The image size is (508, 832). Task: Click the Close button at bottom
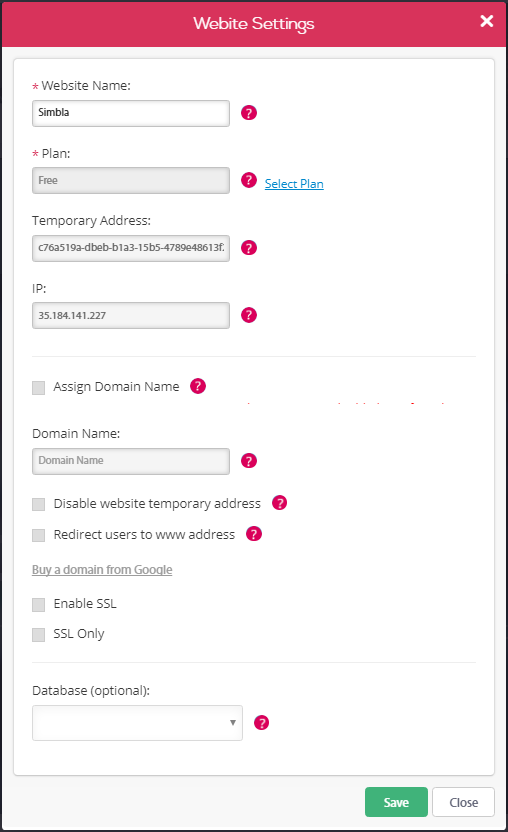point(463,802)
